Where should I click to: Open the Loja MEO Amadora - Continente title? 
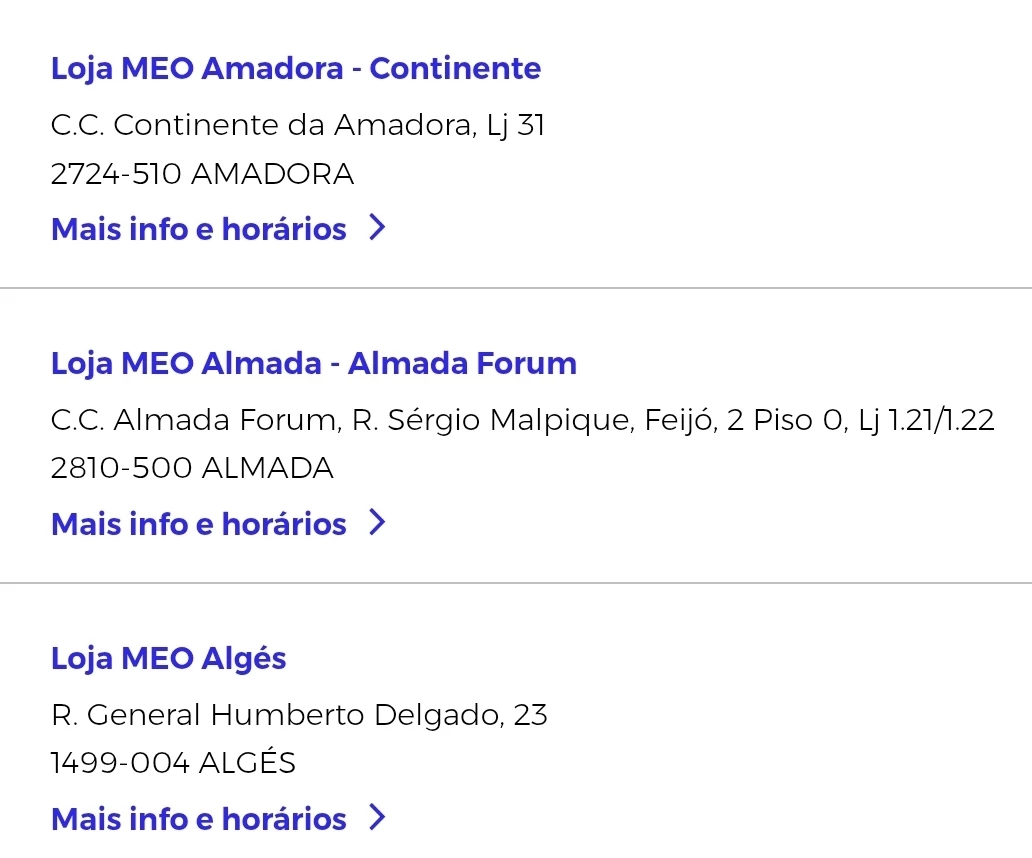click(x=295, y=69)
